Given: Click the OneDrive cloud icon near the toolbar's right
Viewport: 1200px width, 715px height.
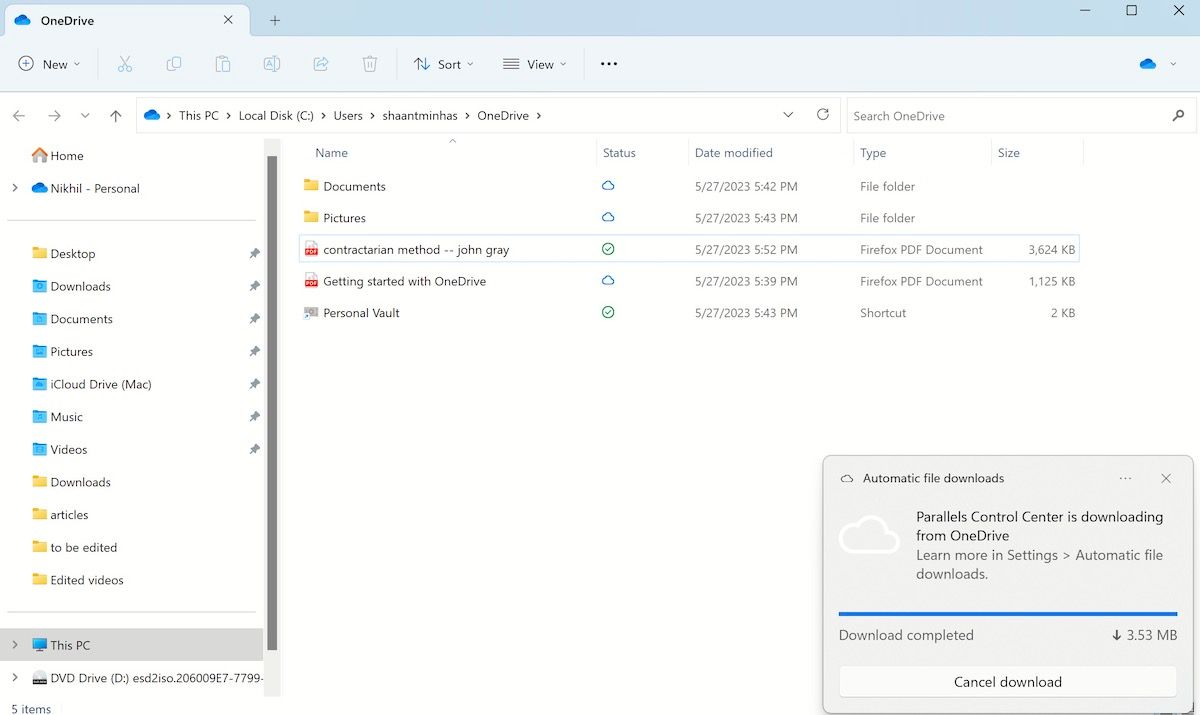Looking at the screenshot, I should [x=1147, y=63].
